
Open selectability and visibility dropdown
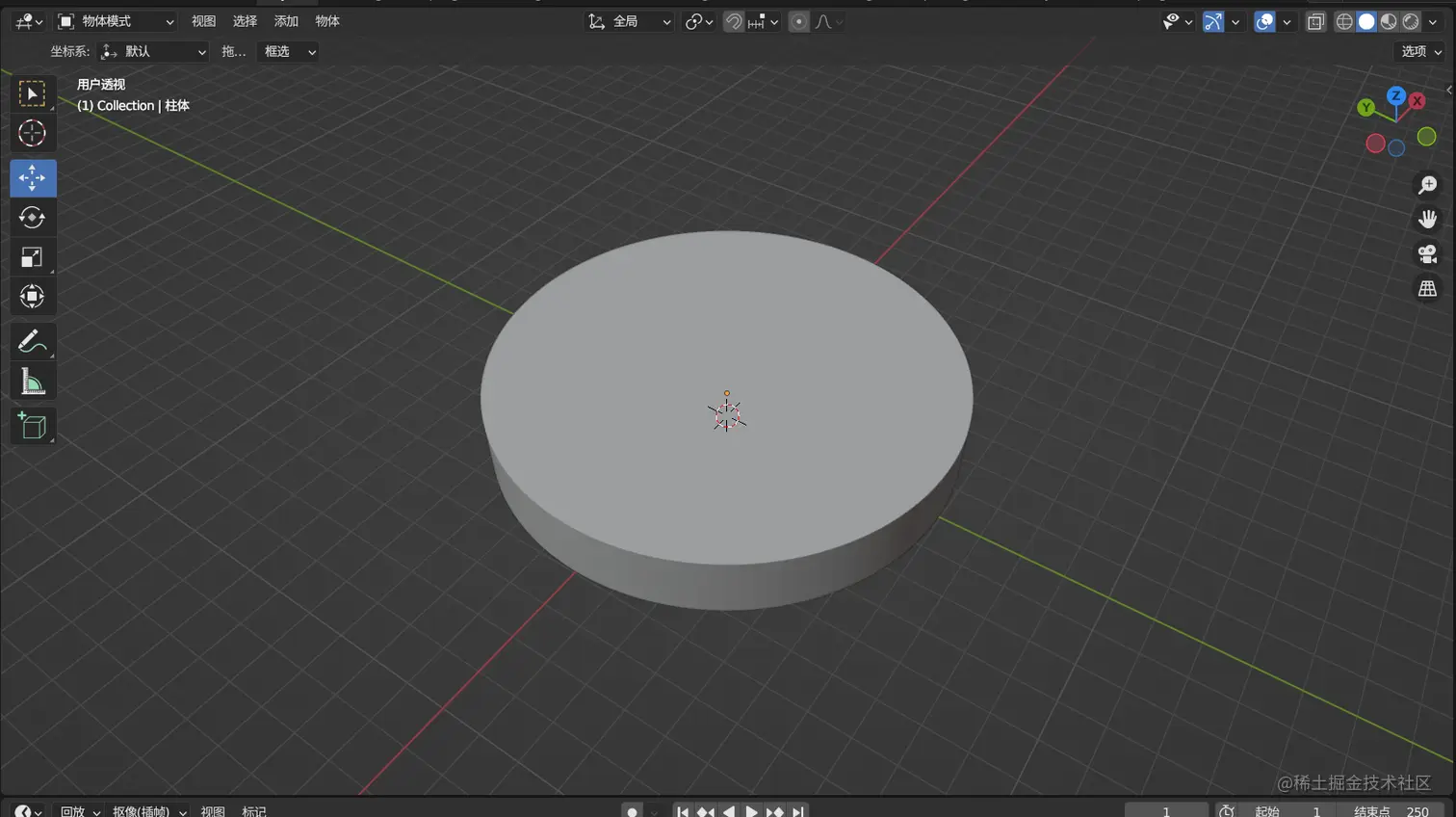(1178, 21)
